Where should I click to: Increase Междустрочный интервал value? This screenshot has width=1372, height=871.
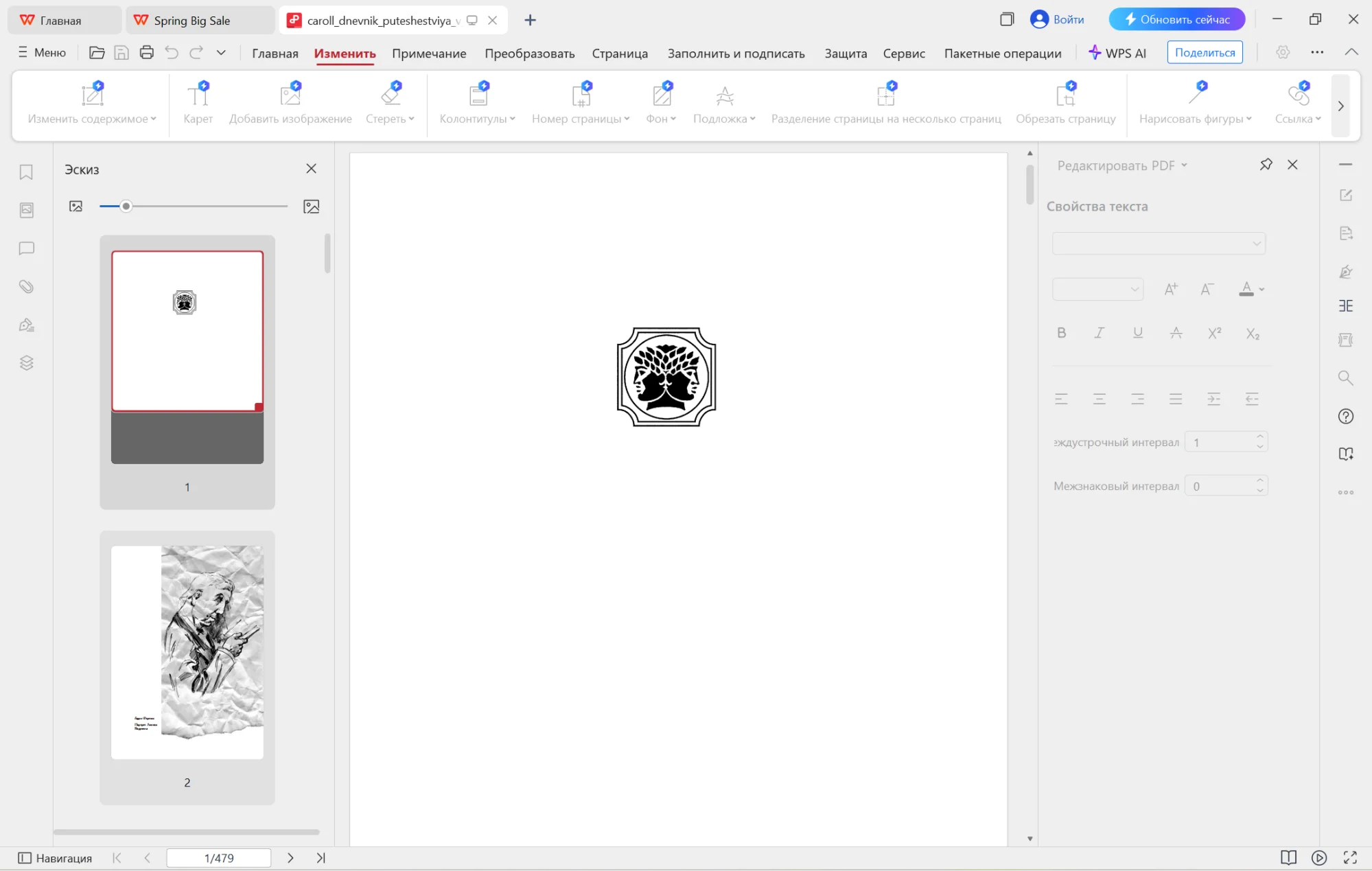pos(1260,437)
